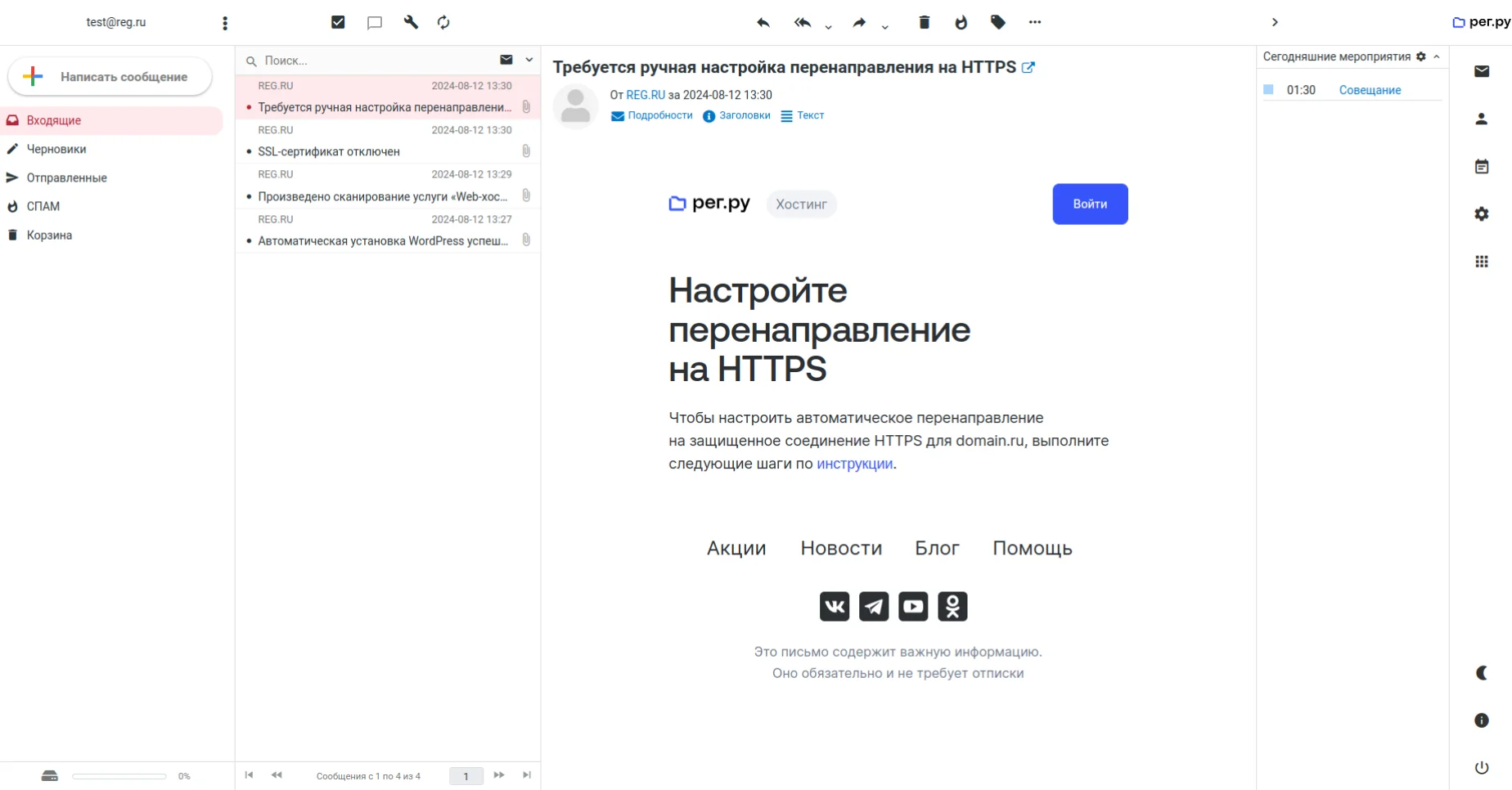Collapse the Сегодняшние мероприятия panel

click(x=1437, y=56)
